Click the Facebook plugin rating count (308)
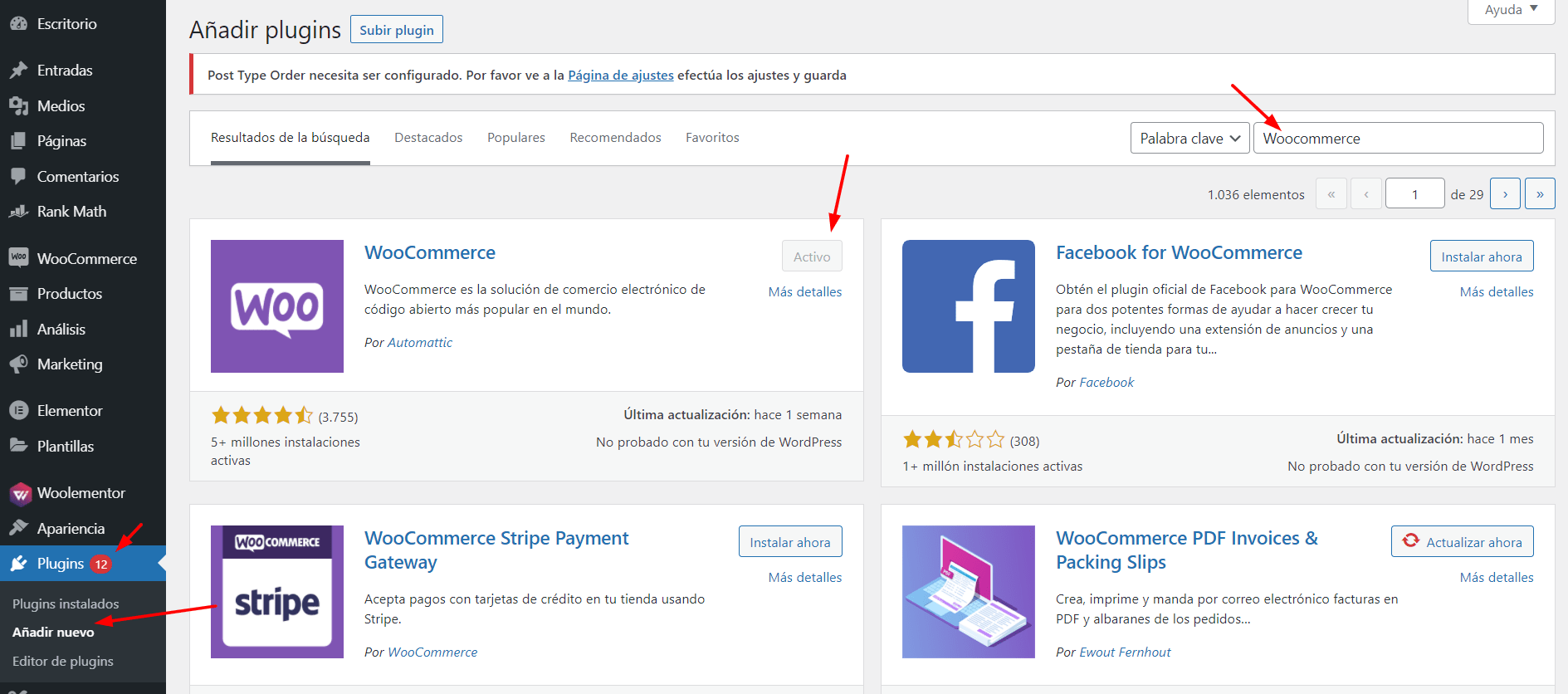 (1025, 441)
